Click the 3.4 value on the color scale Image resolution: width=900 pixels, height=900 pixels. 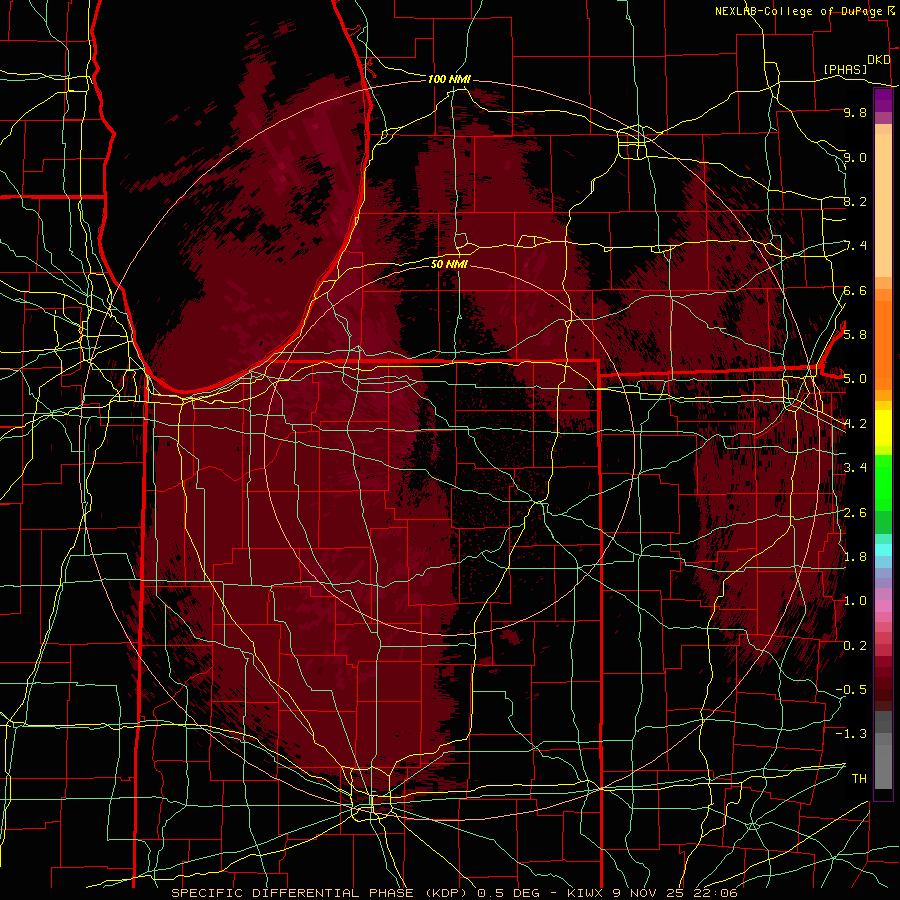point(855,467)
